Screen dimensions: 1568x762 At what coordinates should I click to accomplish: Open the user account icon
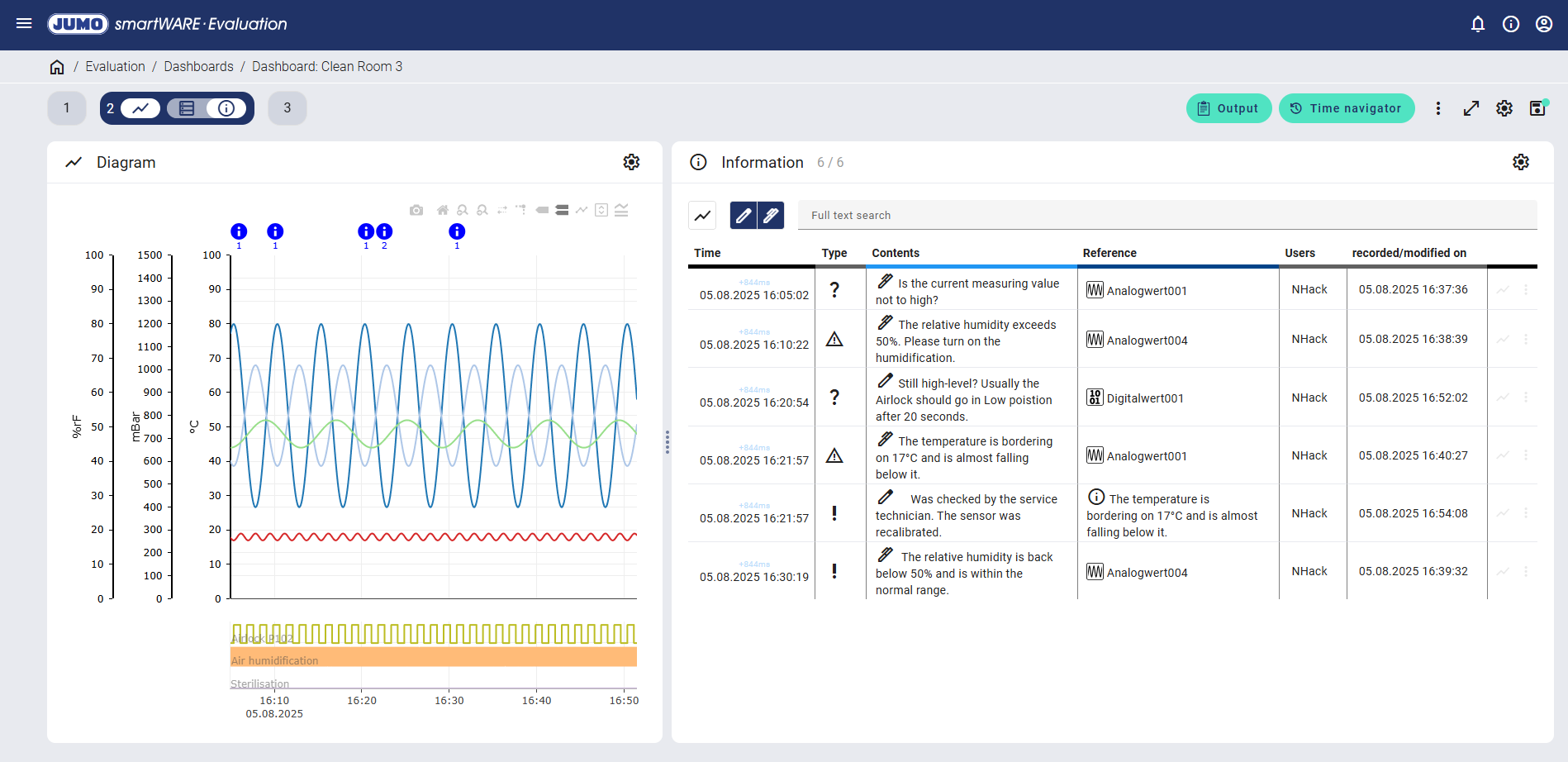point(1544,24)
